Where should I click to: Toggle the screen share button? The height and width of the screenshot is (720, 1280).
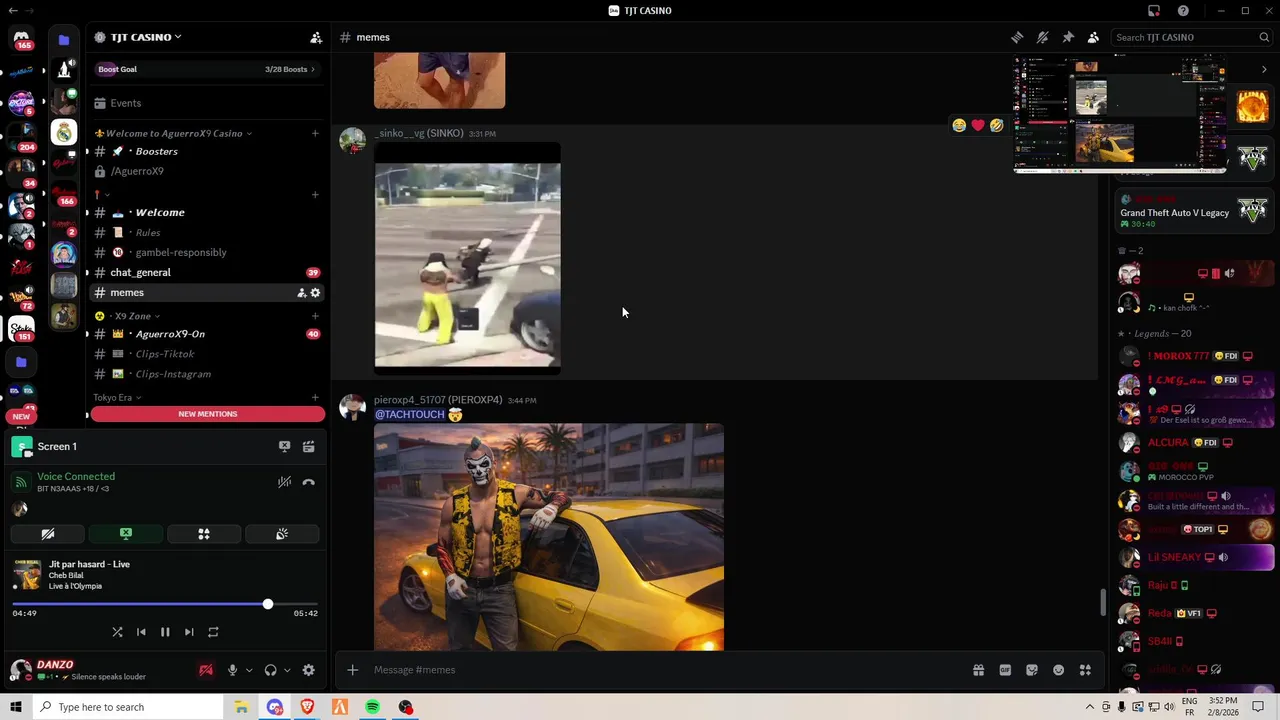tap(126, 534)
